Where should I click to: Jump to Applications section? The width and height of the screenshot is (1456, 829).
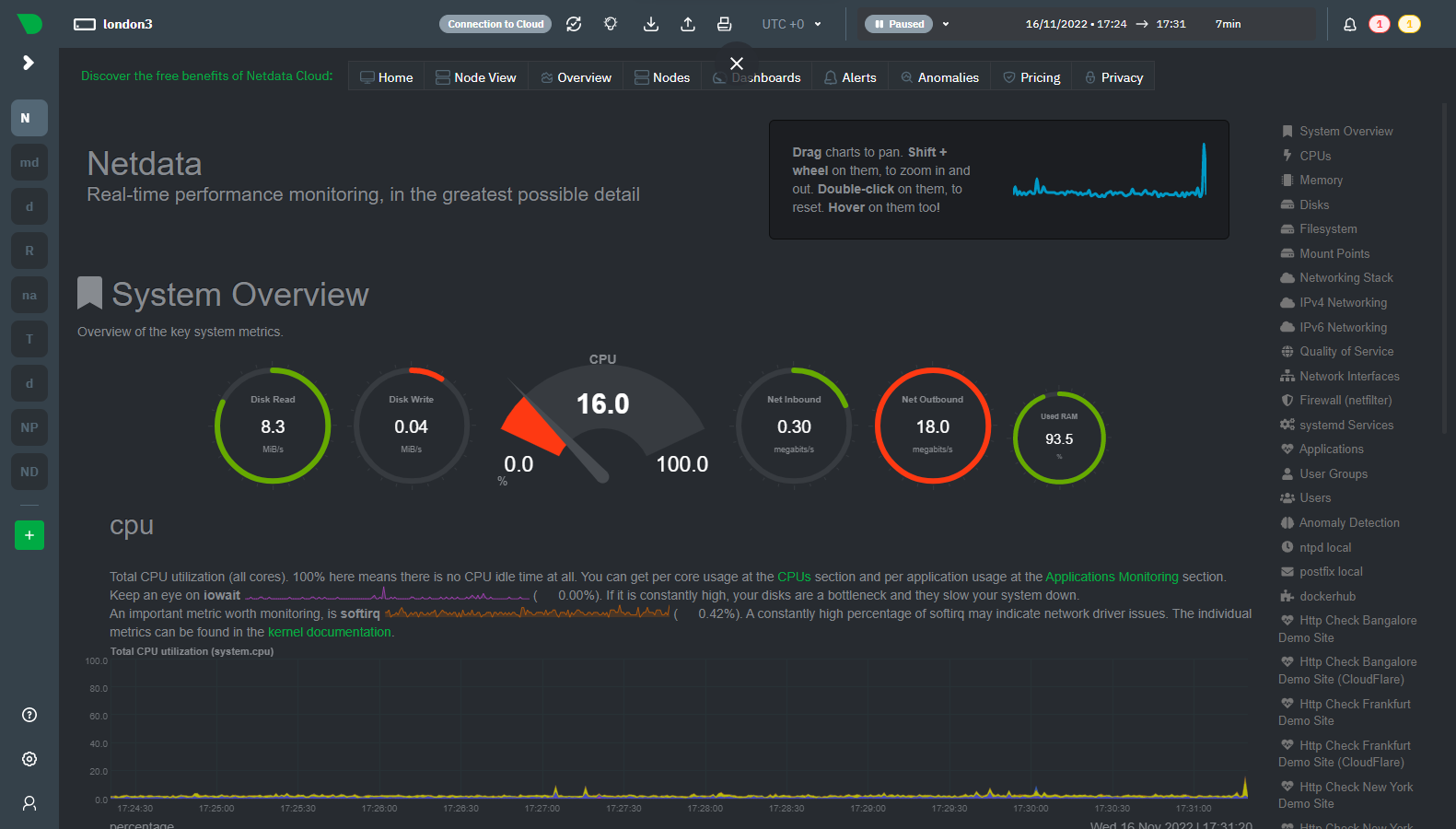click(1322, 449)
